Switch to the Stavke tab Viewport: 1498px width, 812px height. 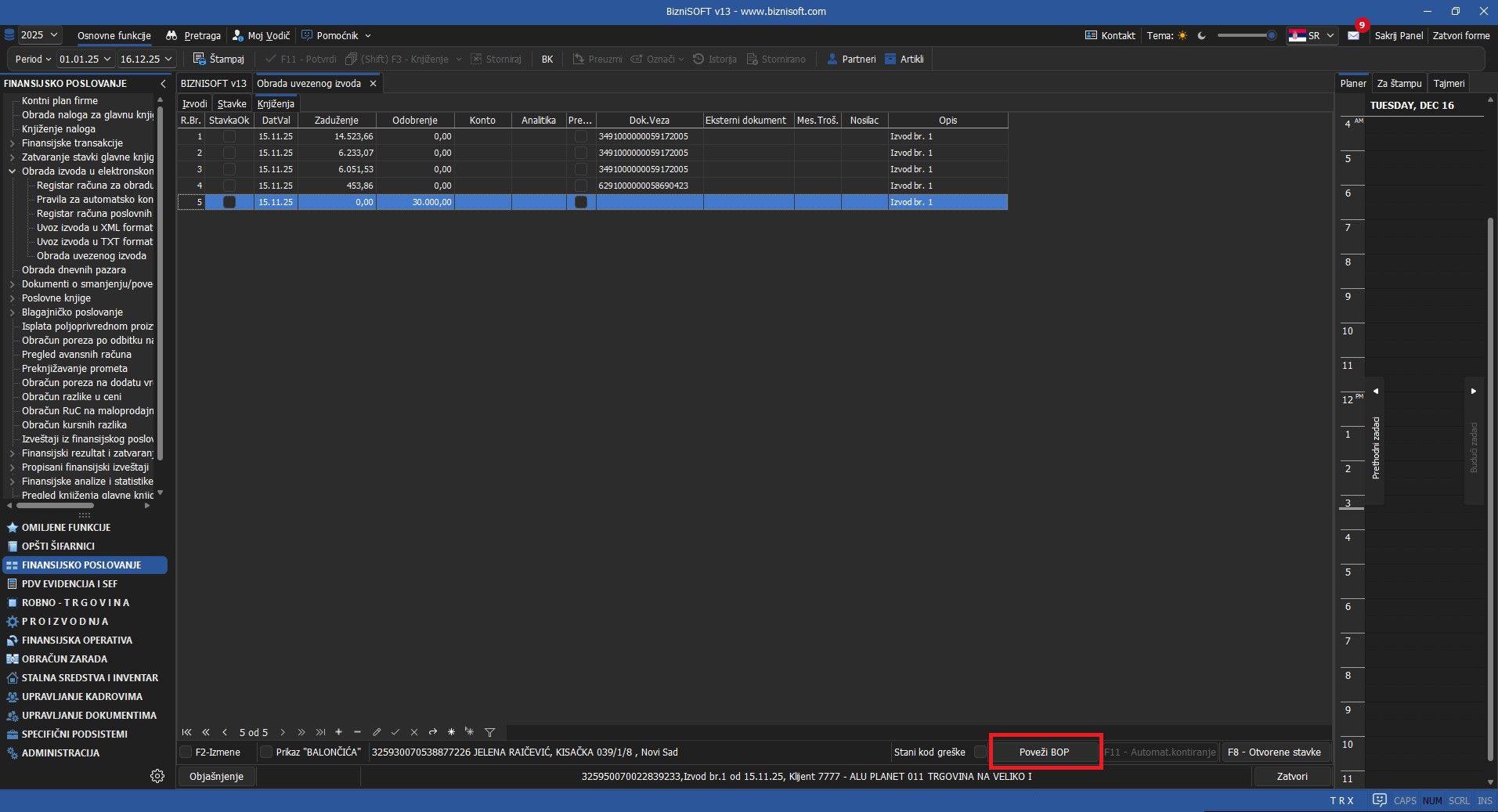232,103
